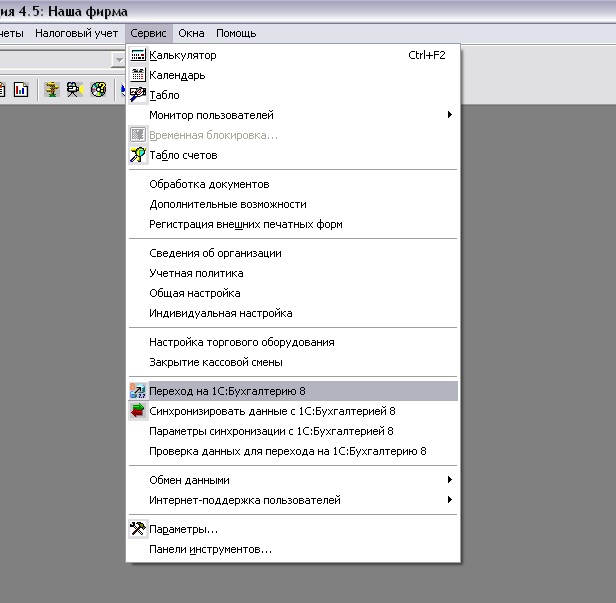This screenshot has width=616, height=603.
Task: Open Интернет-поддержка пользователей entry
Action: coord(293,500)
